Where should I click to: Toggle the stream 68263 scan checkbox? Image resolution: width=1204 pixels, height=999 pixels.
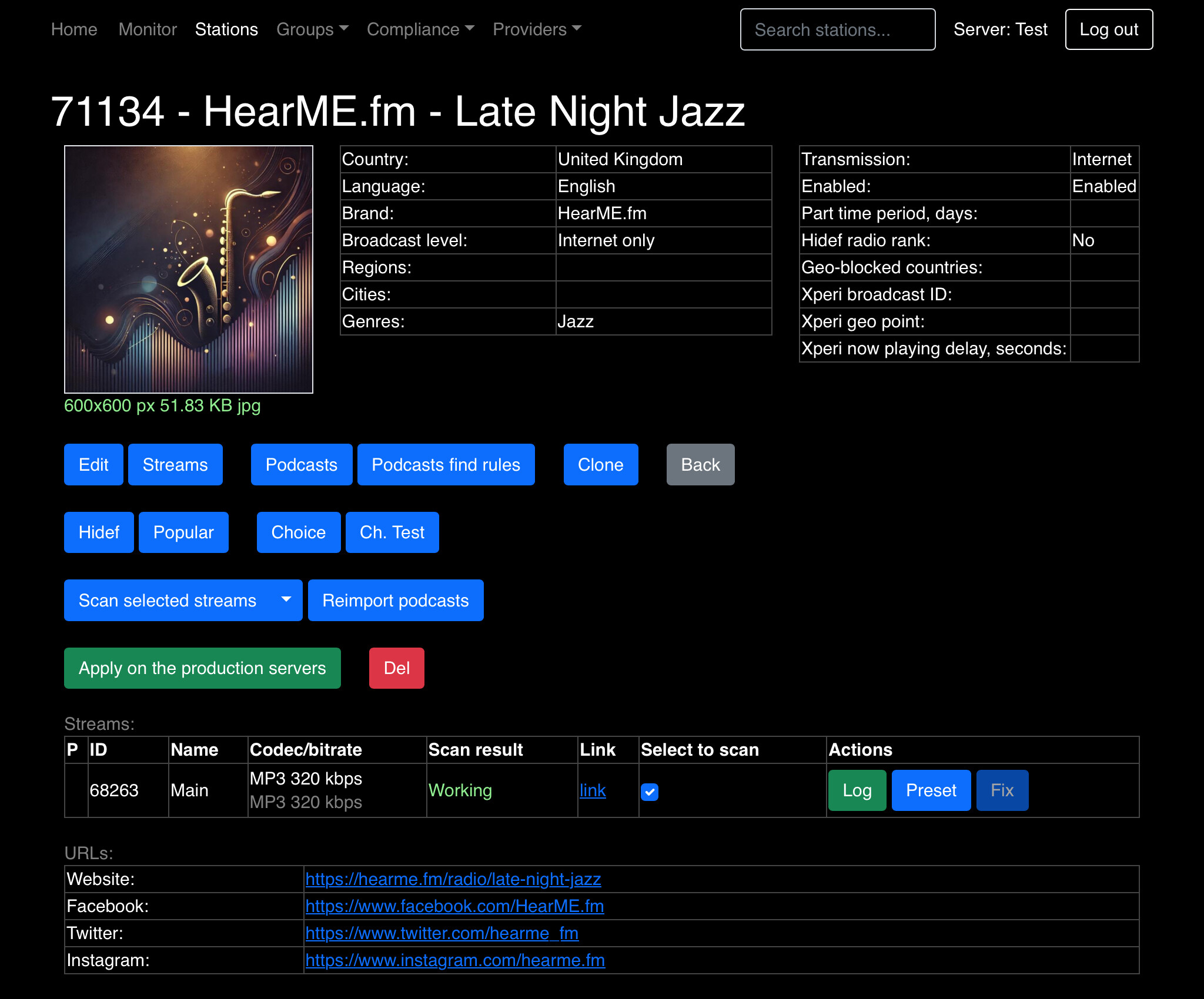[x=649, y=792]
